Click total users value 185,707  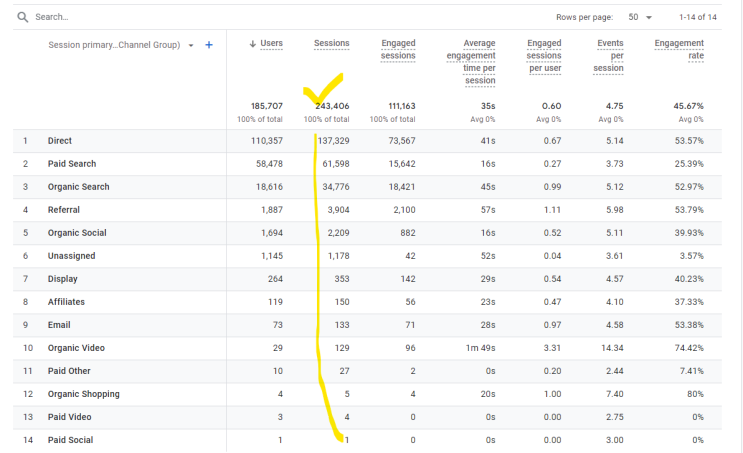[x=267, y=106]
